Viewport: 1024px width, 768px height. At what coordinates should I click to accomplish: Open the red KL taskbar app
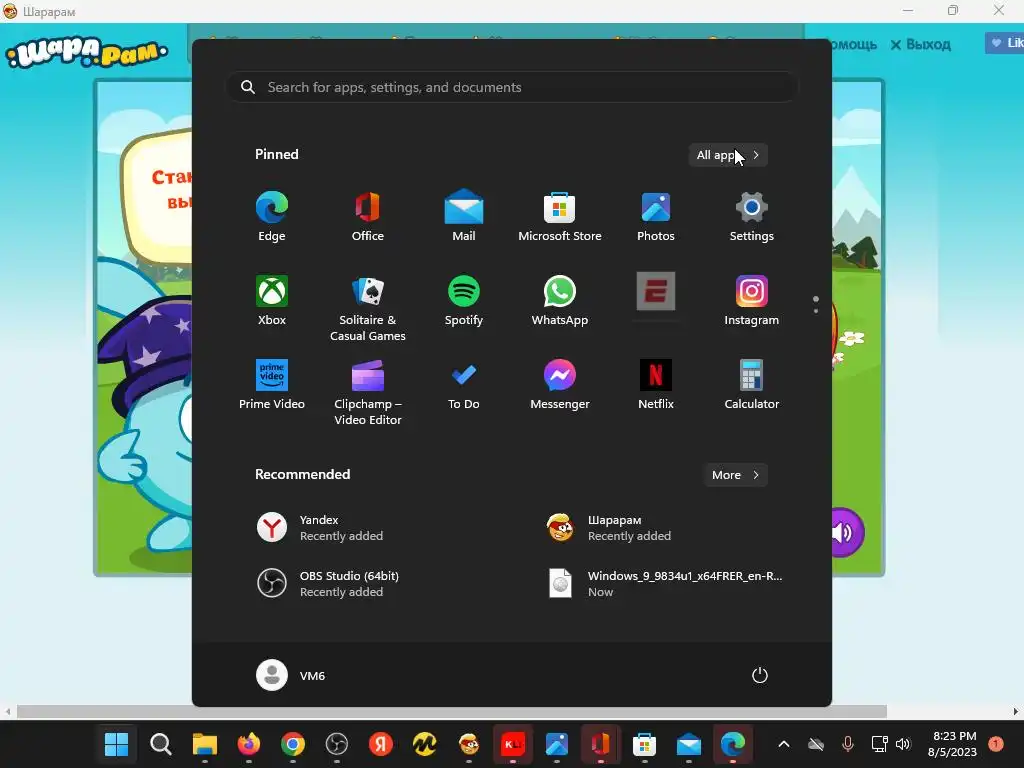[x=513, y=744]
